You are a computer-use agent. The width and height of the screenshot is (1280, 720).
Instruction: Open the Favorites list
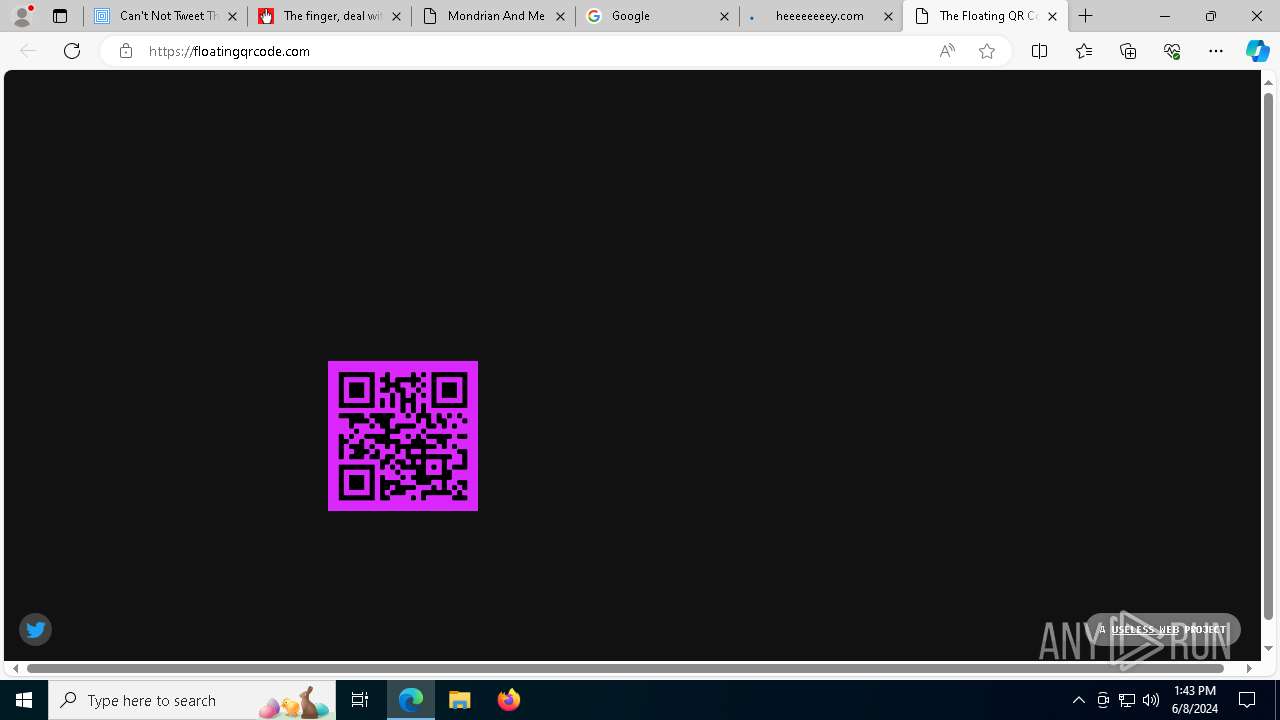click(x=1084, y=51)
